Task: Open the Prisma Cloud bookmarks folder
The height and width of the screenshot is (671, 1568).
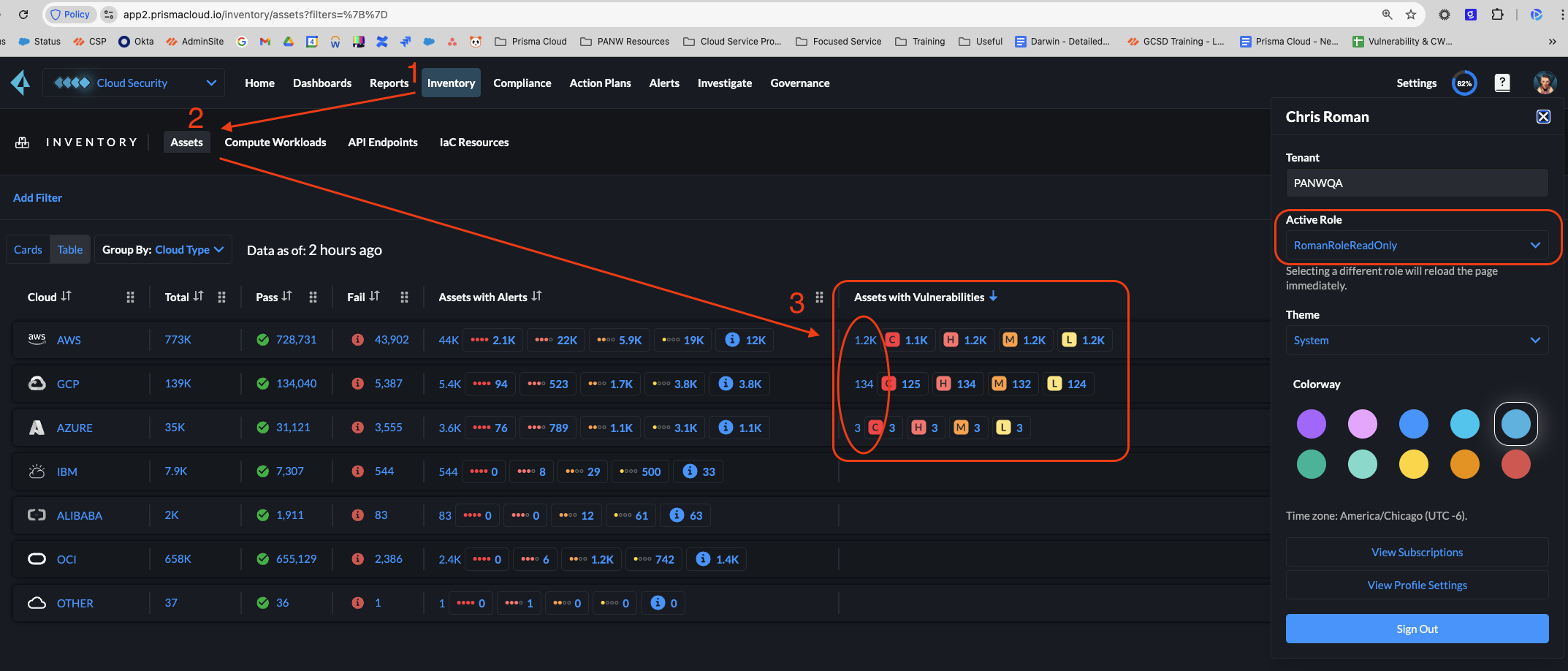Action: 531,42
